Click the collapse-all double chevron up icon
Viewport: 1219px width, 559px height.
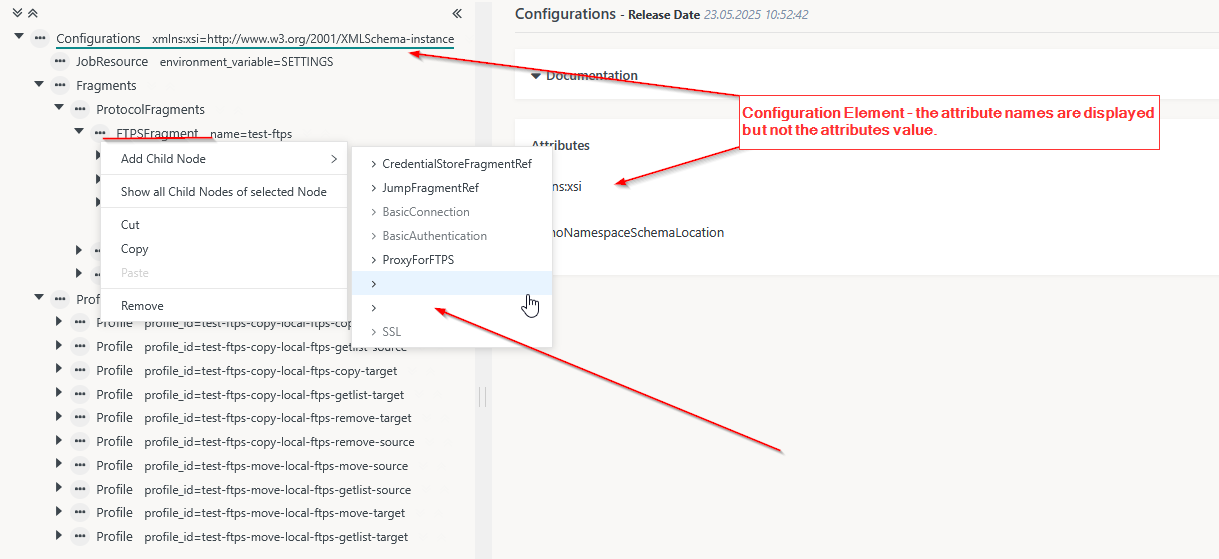[32, 13]
